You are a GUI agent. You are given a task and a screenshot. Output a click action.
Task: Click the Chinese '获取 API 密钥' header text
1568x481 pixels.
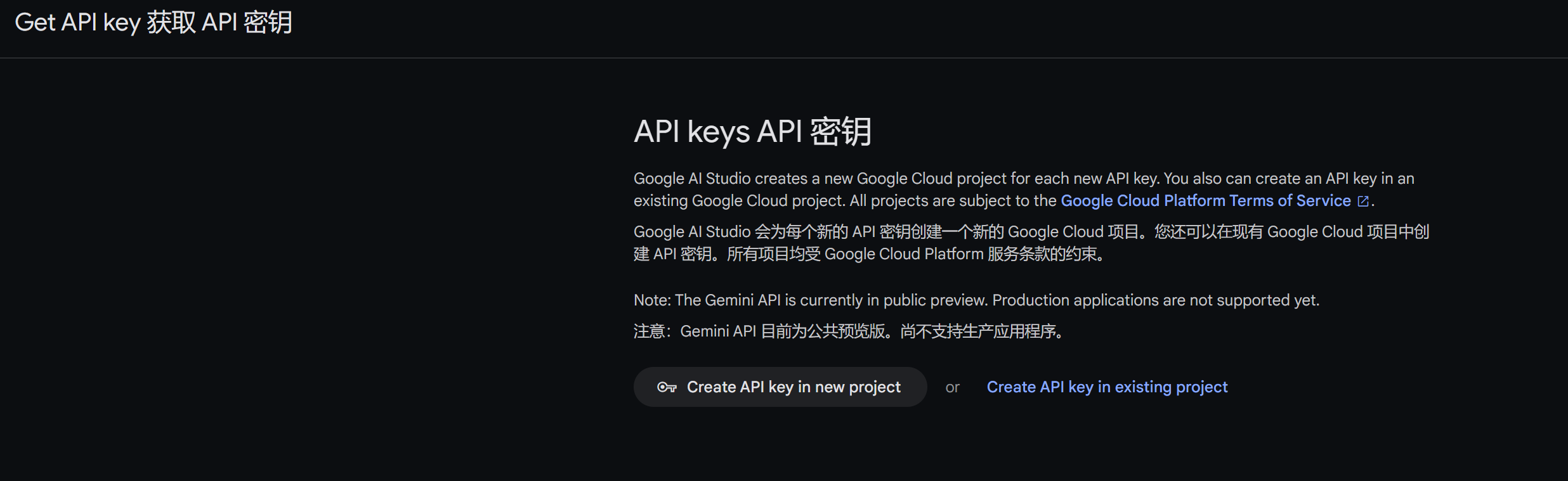point(219,23)
